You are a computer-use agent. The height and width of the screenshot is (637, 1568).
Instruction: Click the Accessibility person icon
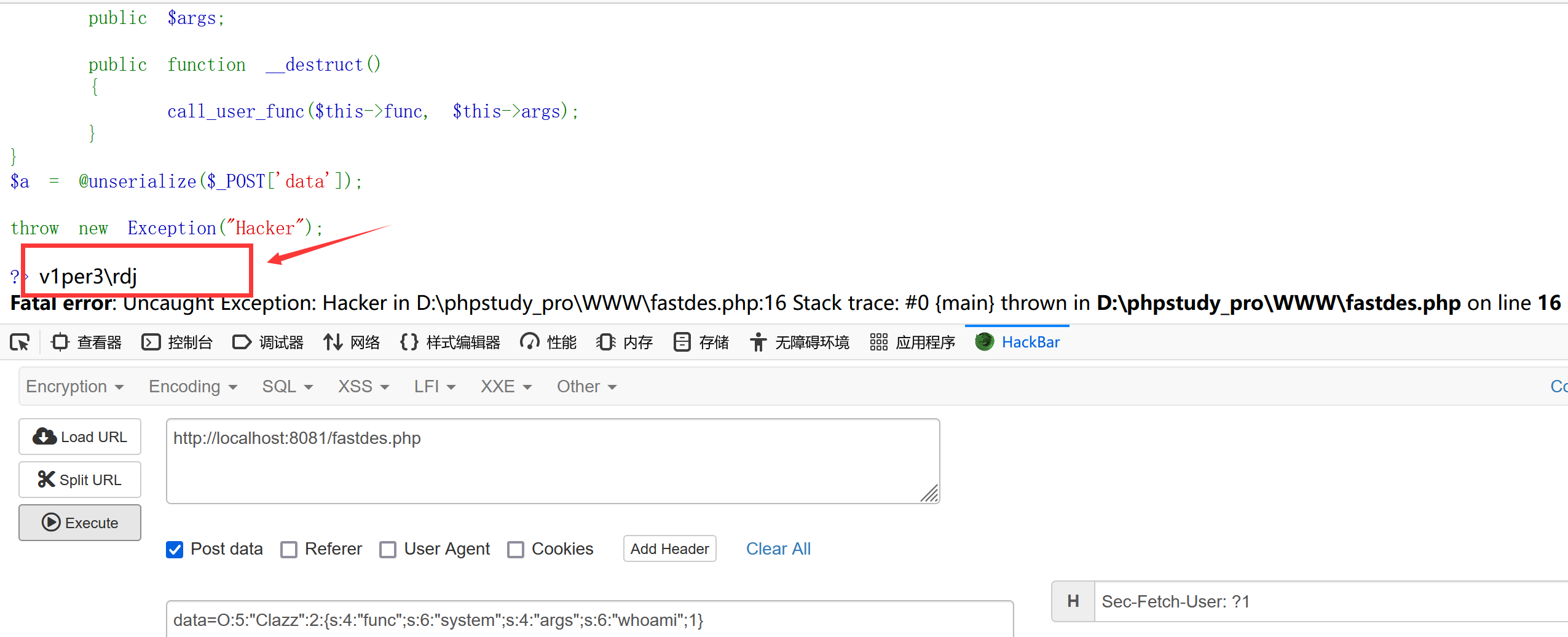pyautogui.click(x=758, y=342)
